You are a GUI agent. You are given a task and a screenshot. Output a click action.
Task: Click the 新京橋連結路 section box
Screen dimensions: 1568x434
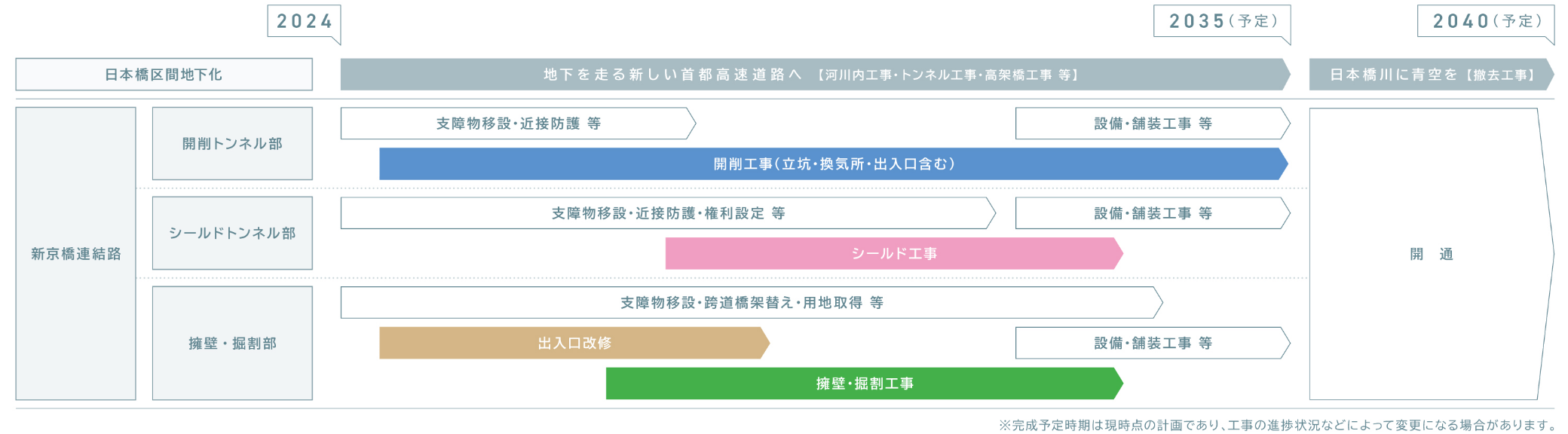click(76, 254)
